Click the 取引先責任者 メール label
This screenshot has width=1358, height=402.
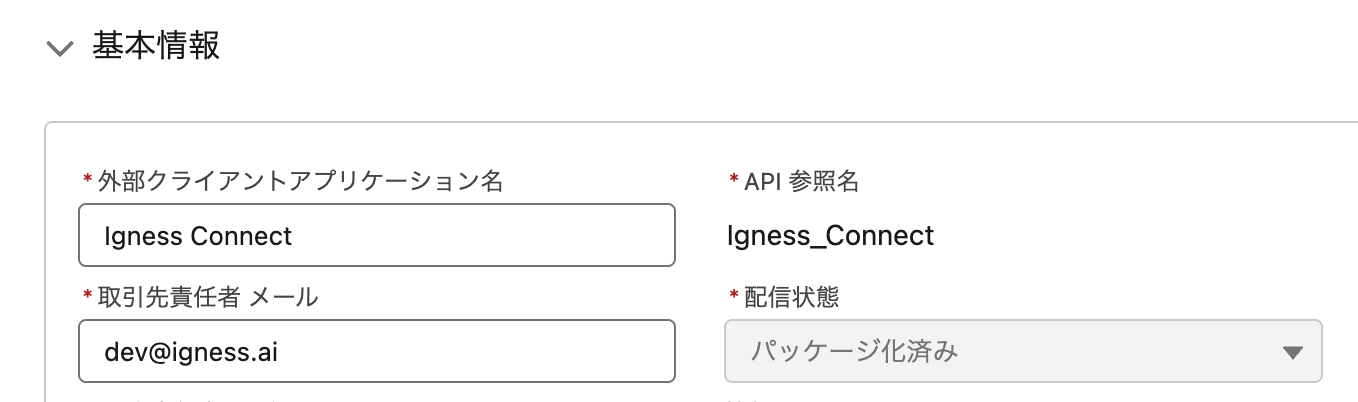tap(208, 296)
